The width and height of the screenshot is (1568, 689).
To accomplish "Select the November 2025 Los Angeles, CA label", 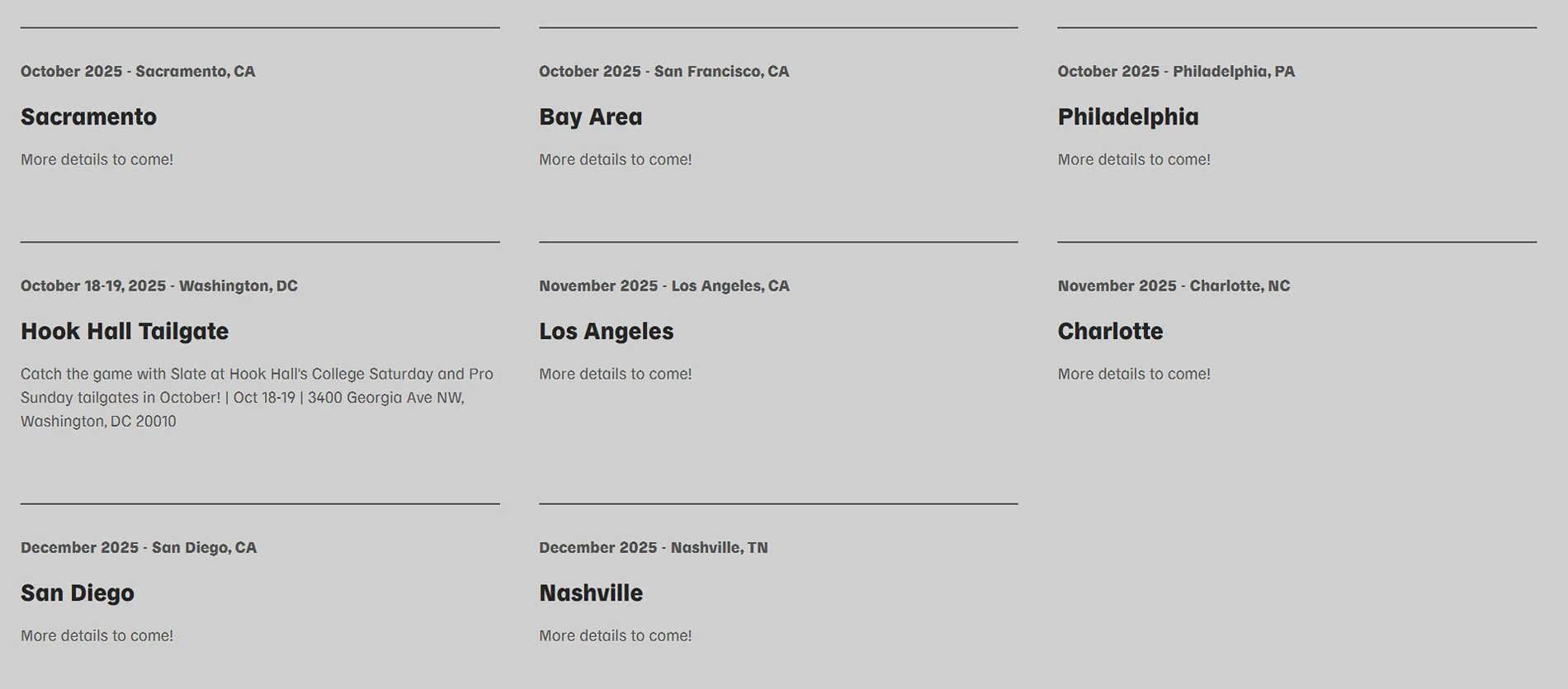I will (x=664, y=286).
